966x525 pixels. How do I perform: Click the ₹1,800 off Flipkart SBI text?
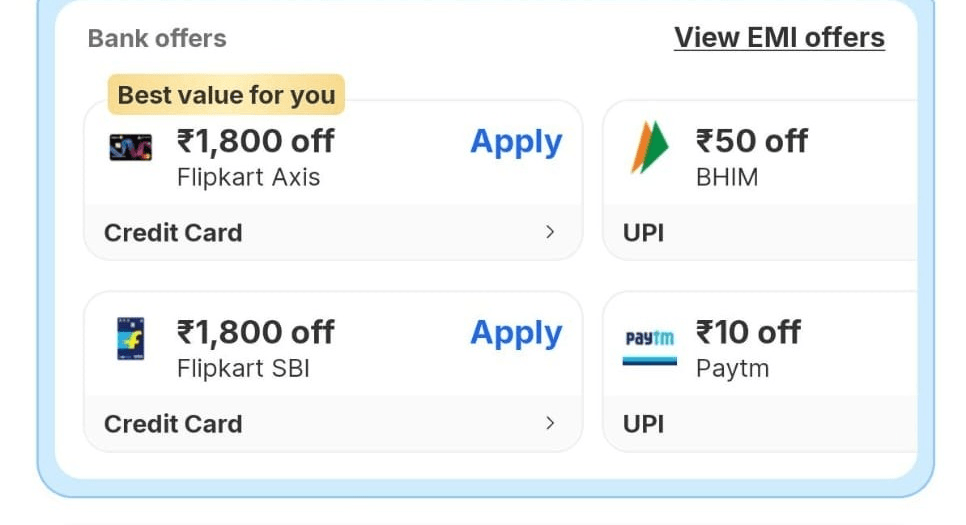click(255, 332)
